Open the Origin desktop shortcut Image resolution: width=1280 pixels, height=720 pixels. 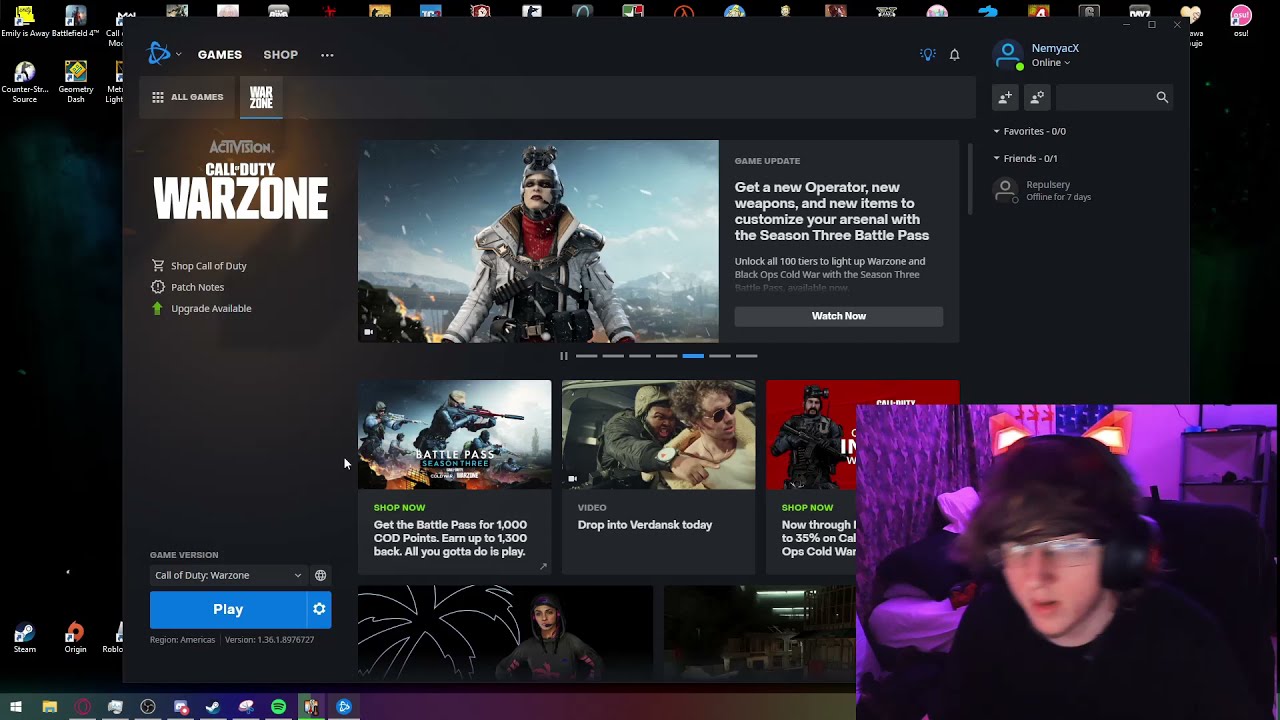pyautogui.click(x=75, y=638)
